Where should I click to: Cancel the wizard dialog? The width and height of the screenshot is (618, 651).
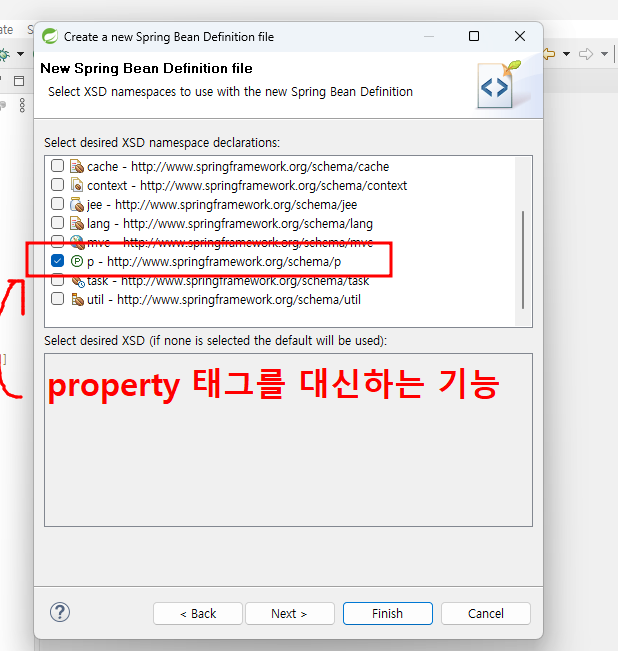coord(486,614)
